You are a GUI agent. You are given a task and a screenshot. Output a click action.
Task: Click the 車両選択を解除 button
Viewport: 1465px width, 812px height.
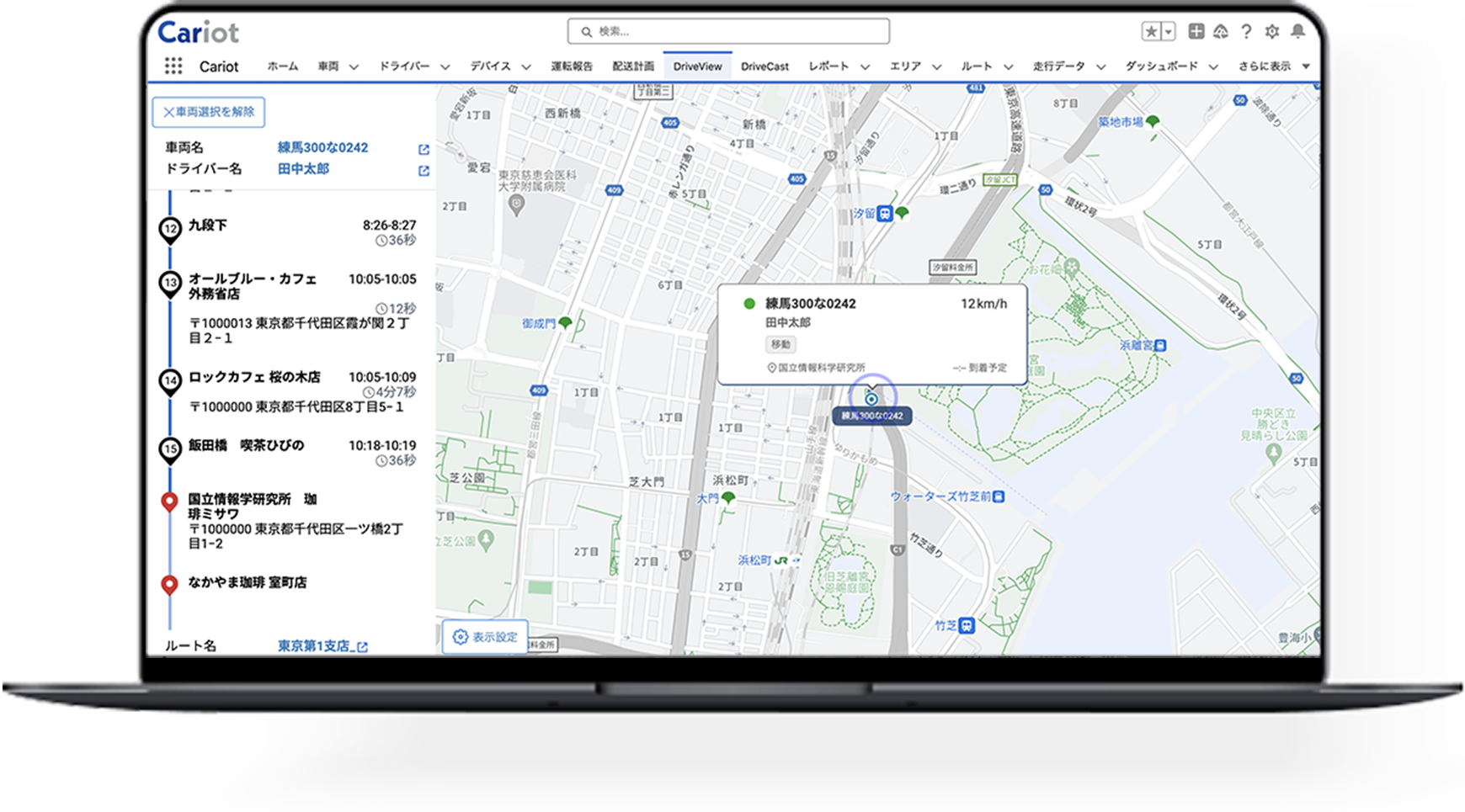pos(208,112)
